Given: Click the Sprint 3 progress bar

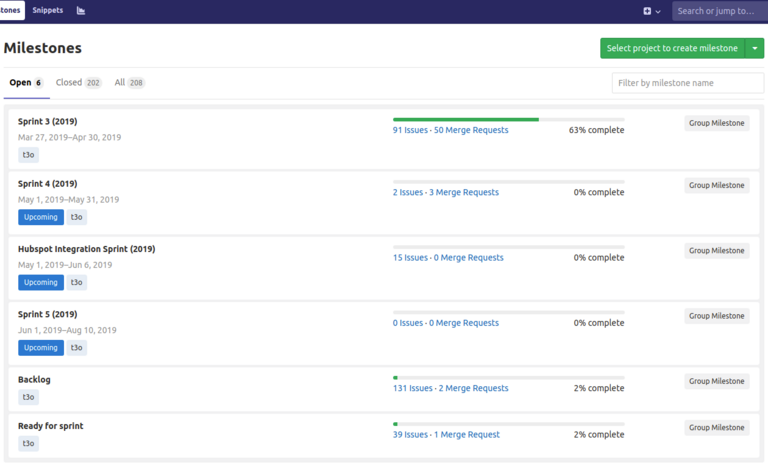Looking at the screenshot, I should 508,119.
